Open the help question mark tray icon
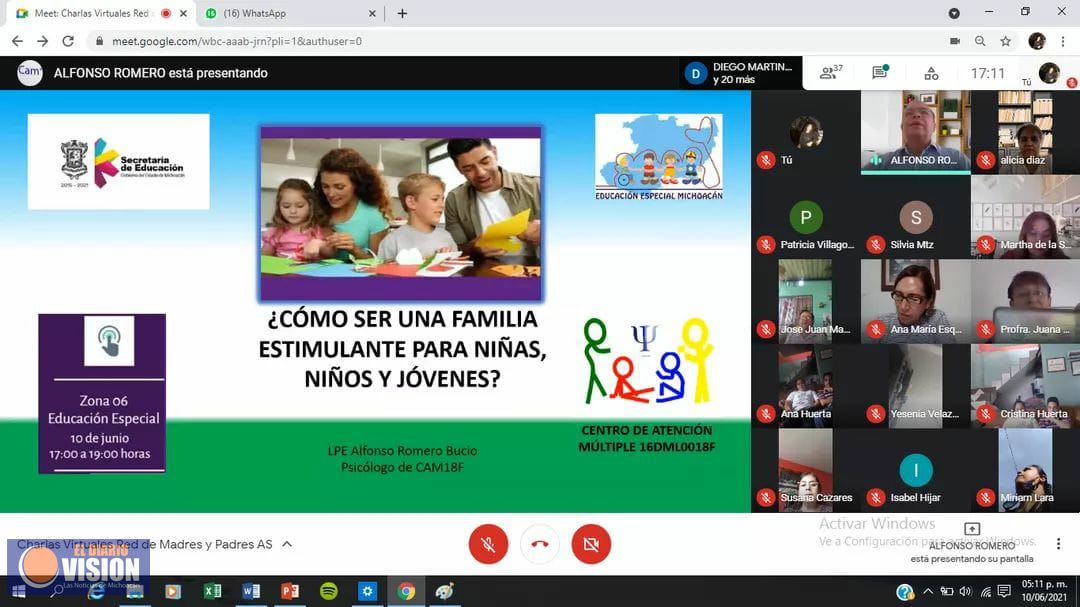This screenshot has width=1080, height=607. [904, 591]
